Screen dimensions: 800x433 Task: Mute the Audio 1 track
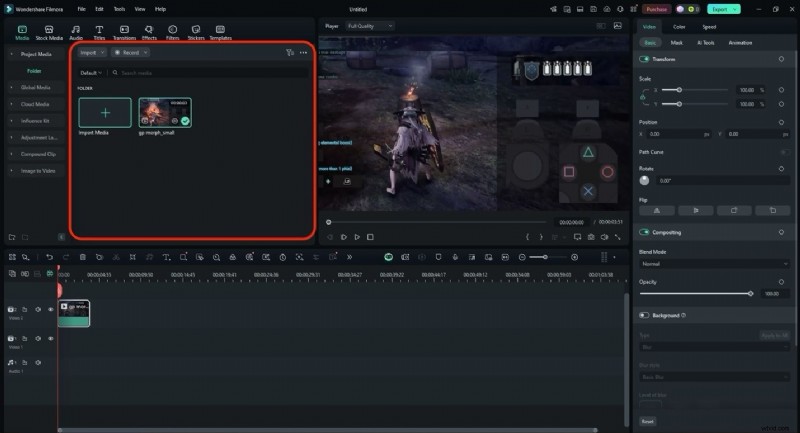tap(38, 363)
